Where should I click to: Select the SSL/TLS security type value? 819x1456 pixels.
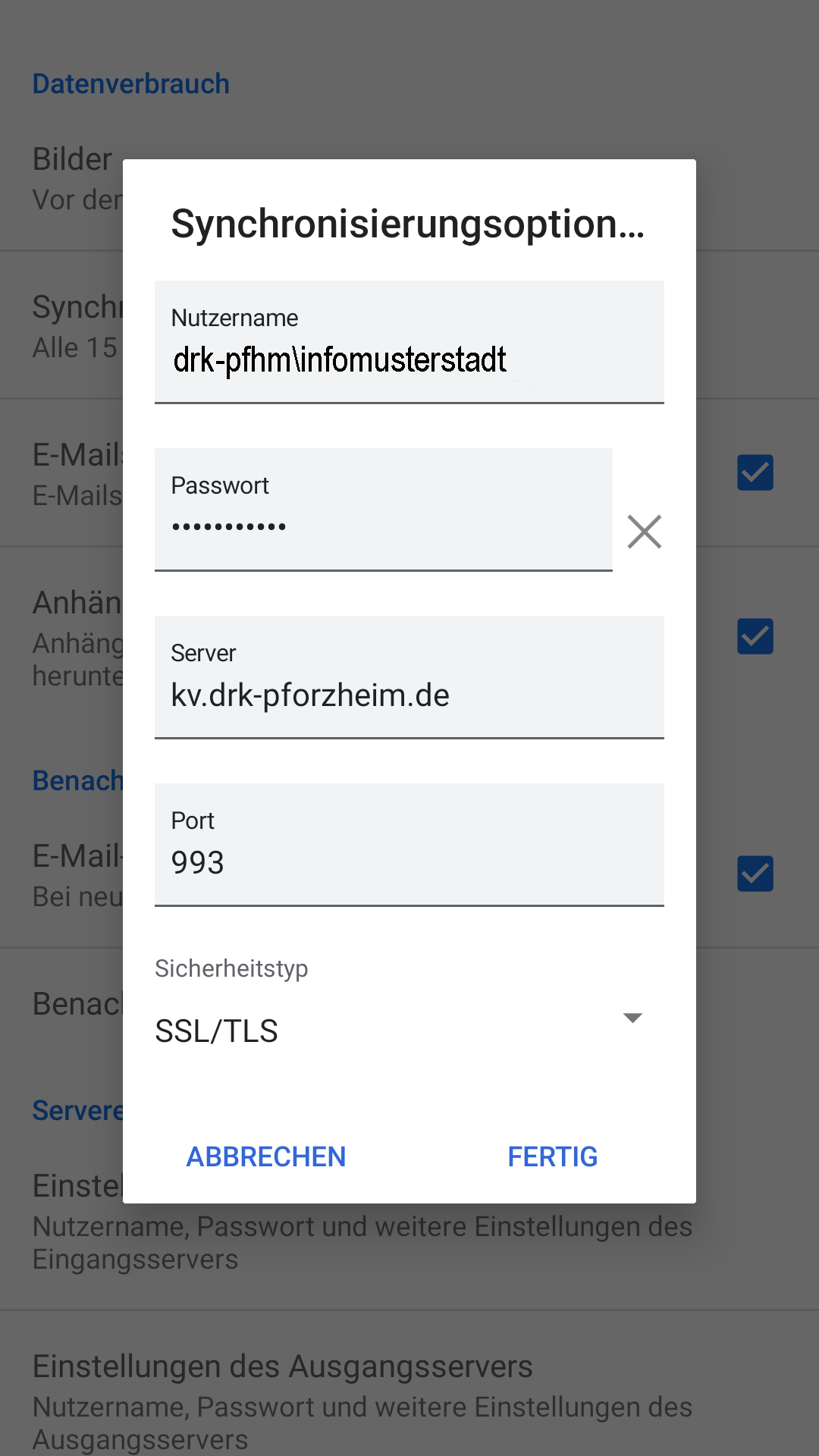point(217,1031)
